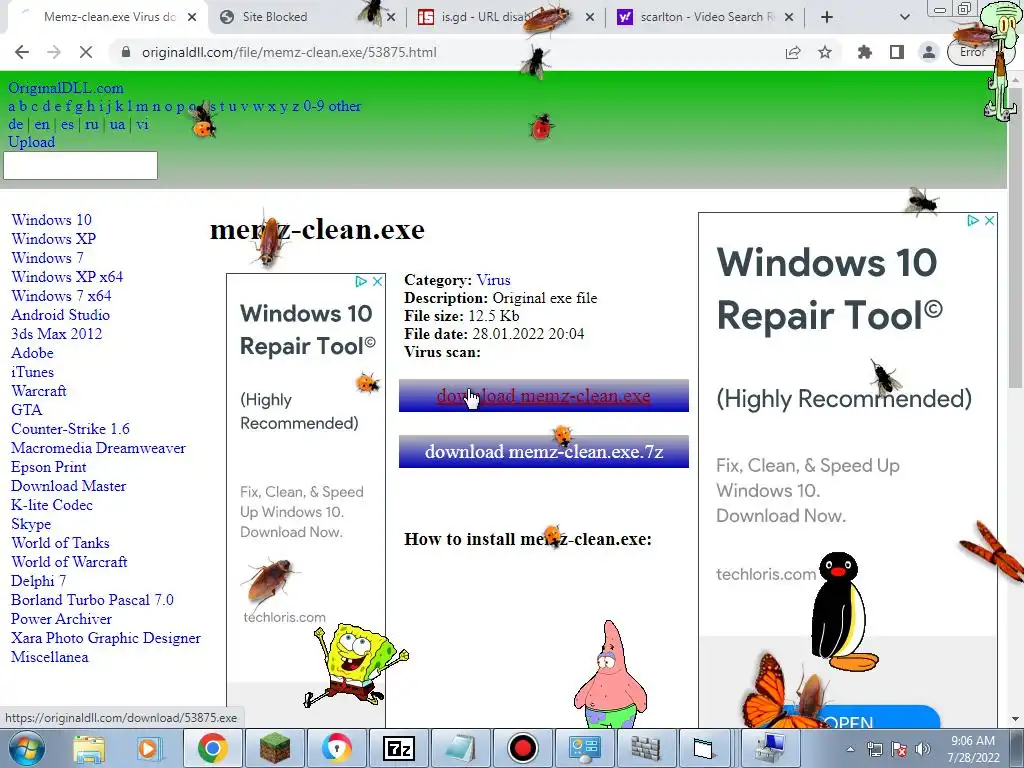The height and width of the screenshot is (768, 1024).
Task: Open the Windows 10 category link
Action: point(52,220)
